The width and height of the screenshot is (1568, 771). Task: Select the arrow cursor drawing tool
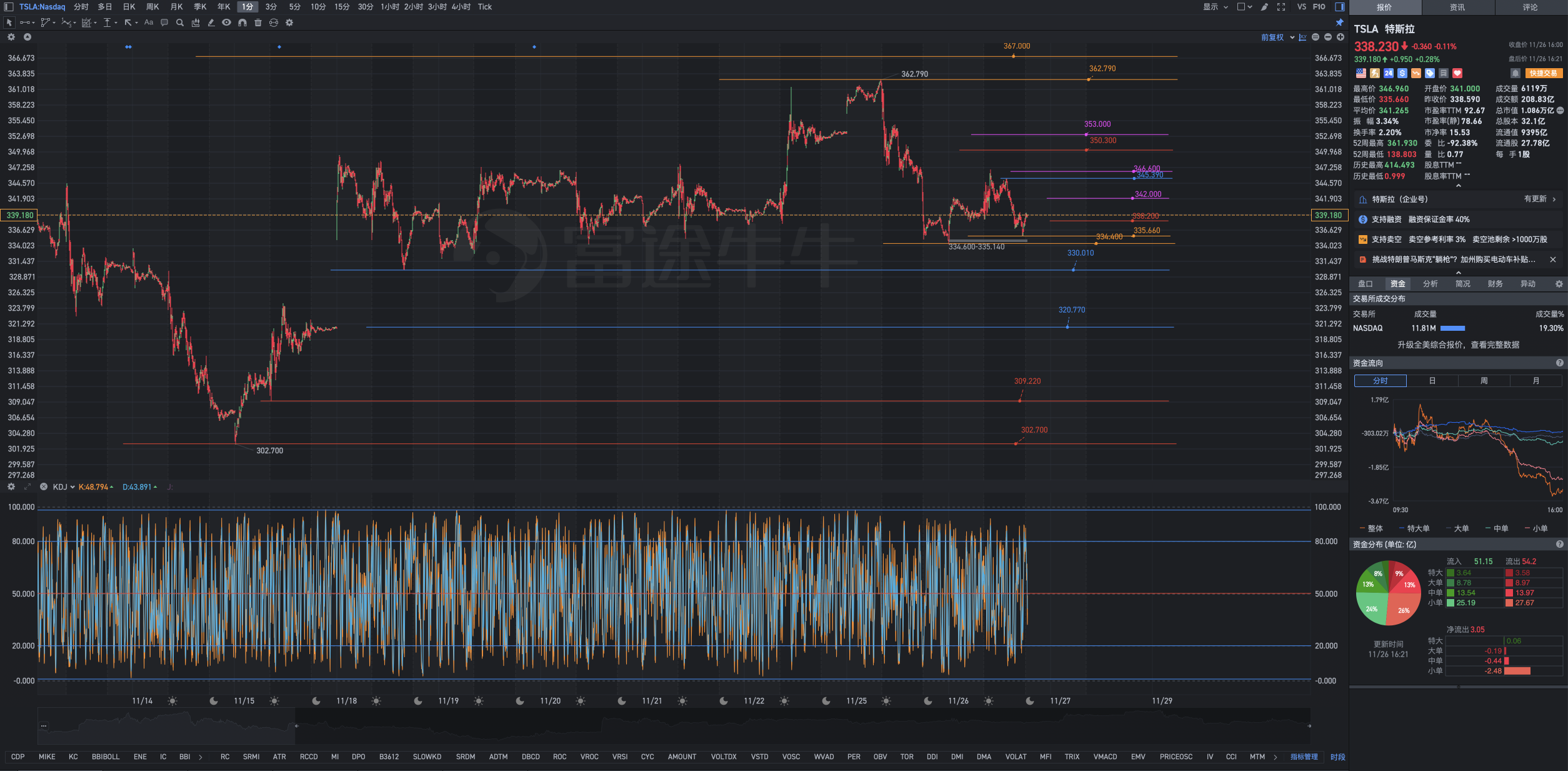click(9, 23)
